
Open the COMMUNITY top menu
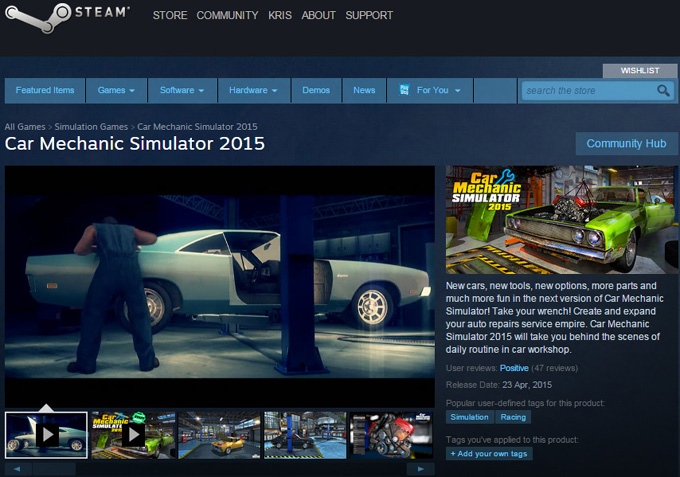click(x=227, y=15)
